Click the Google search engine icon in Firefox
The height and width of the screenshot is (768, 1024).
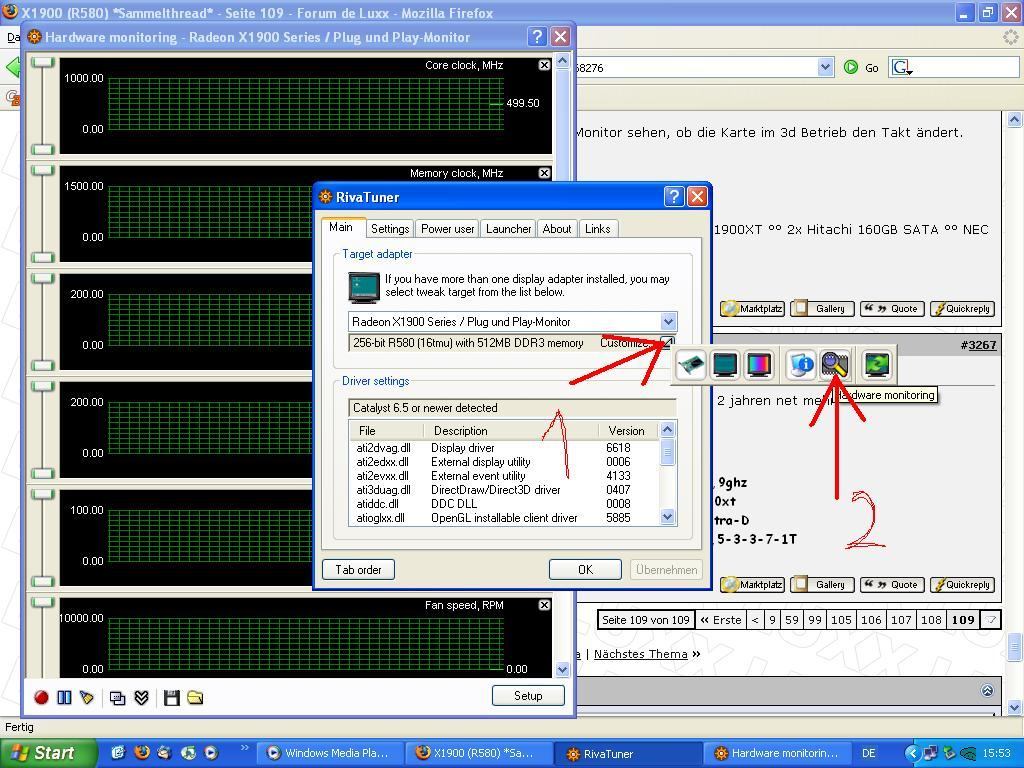click(x=901, y=67)
